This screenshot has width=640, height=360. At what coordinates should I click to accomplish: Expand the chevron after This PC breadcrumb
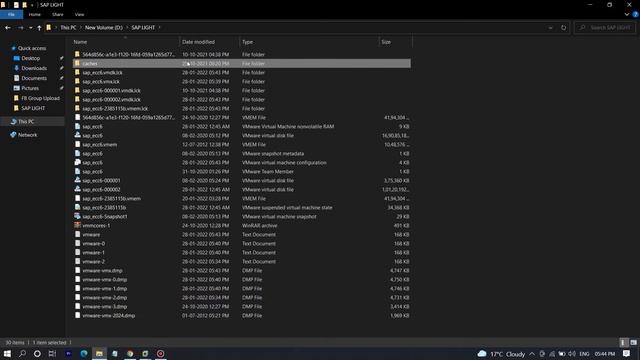click(80, 28)
